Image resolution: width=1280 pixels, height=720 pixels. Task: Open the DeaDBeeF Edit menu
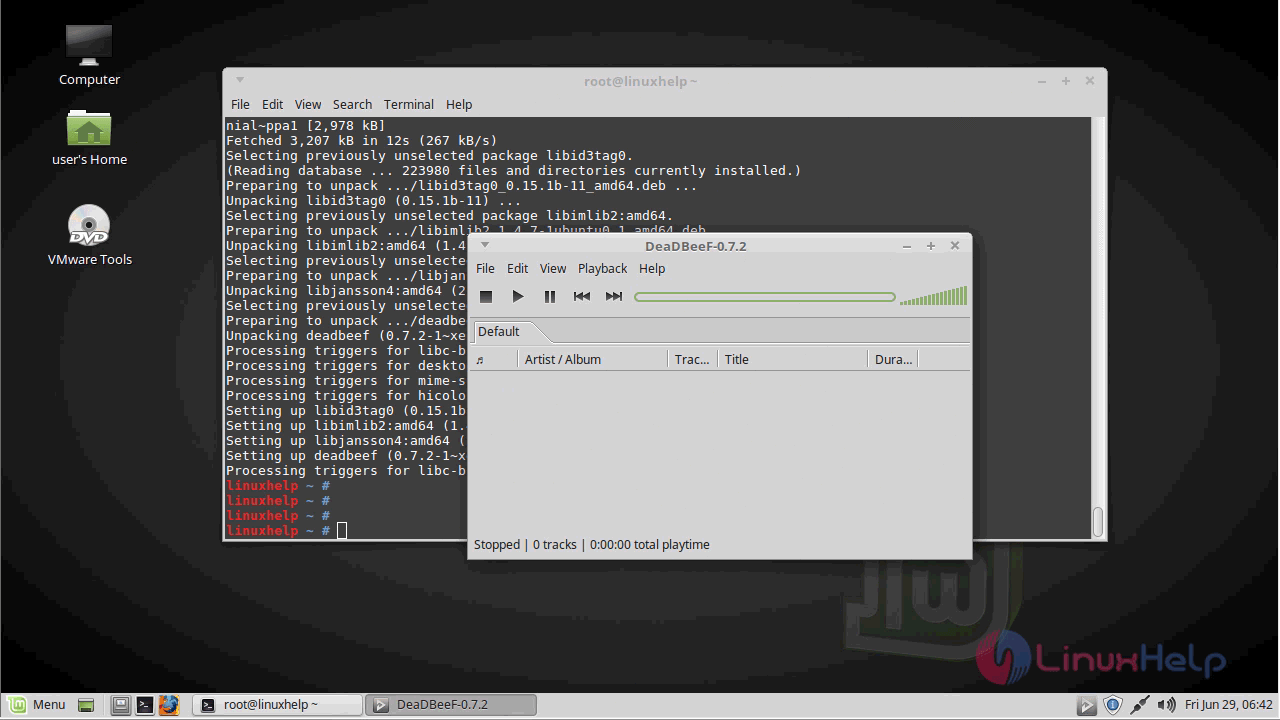[517, 268]
